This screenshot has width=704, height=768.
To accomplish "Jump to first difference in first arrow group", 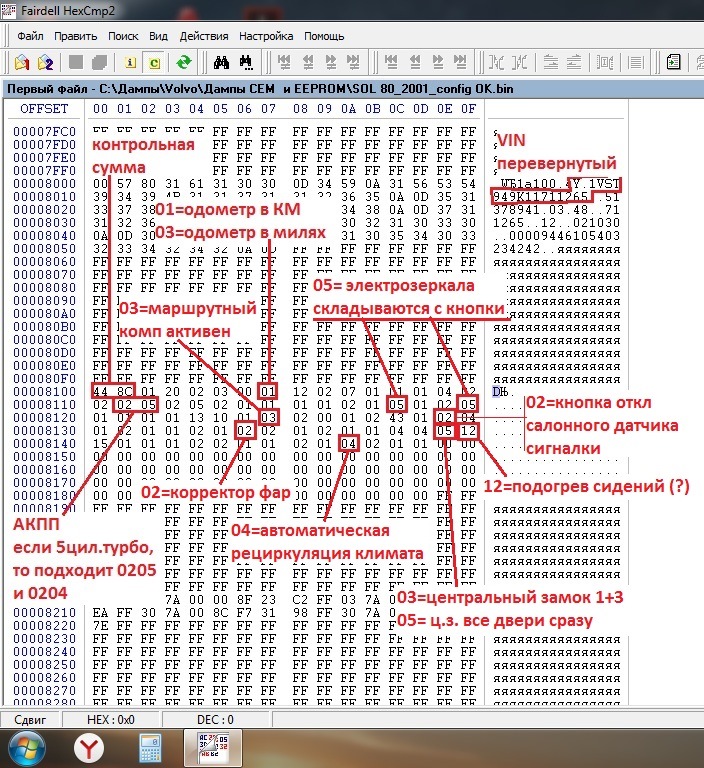I will (284, 63).
